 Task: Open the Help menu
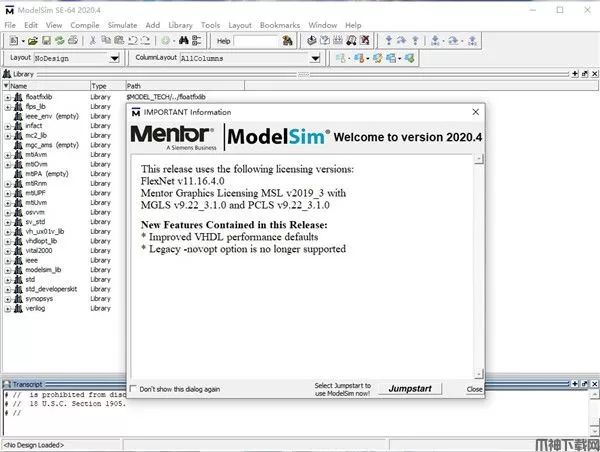click(353, 25)
